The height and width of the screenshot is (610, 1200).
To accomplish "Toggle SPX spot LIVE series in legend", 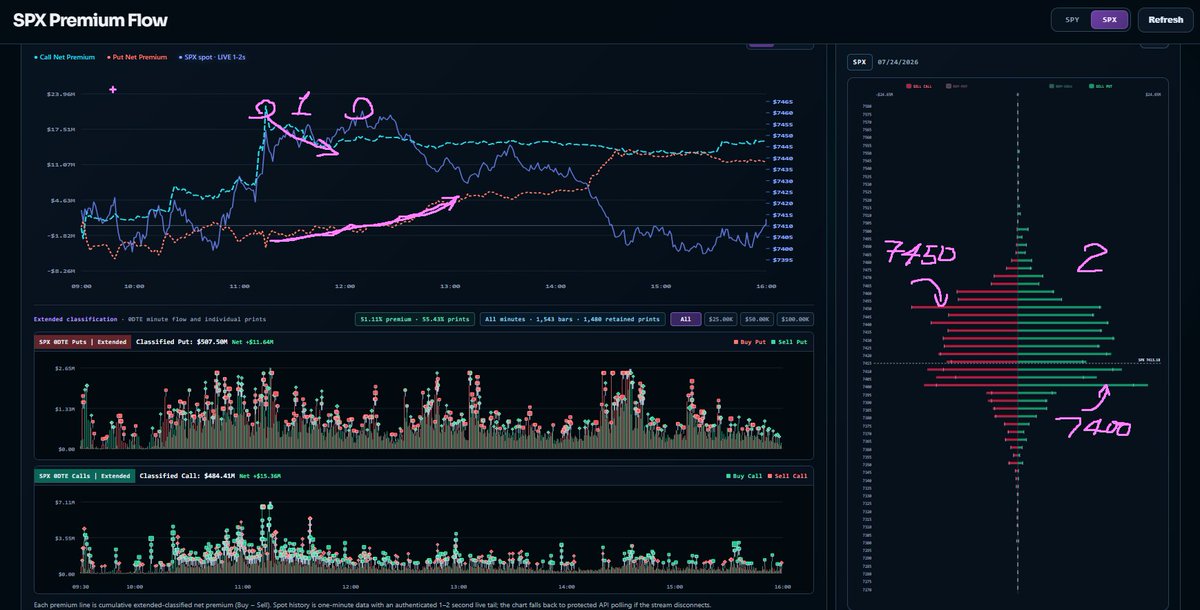I will (211, 57).
